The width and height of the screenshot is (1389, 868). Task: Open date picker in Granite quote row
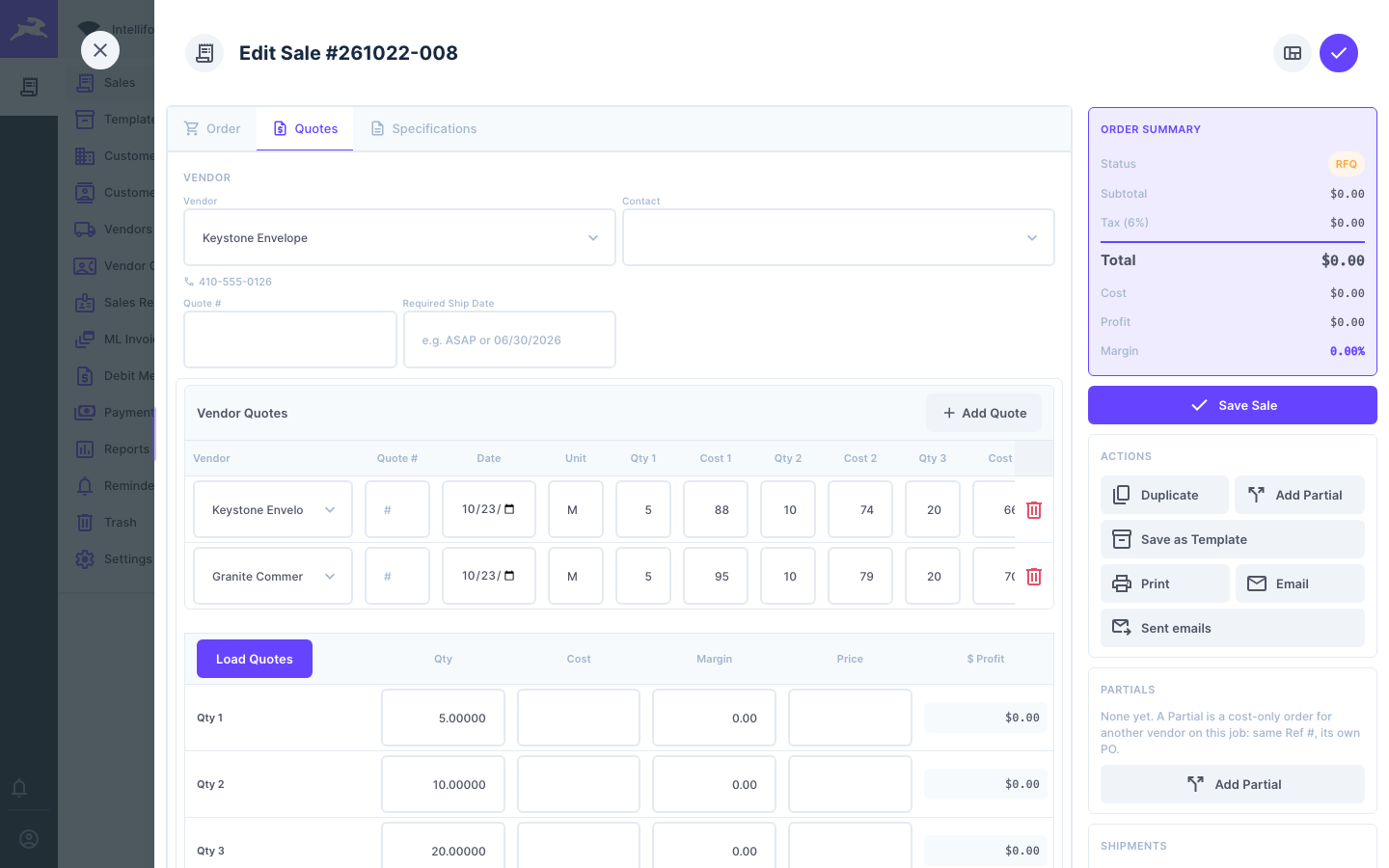click(509, 576)
